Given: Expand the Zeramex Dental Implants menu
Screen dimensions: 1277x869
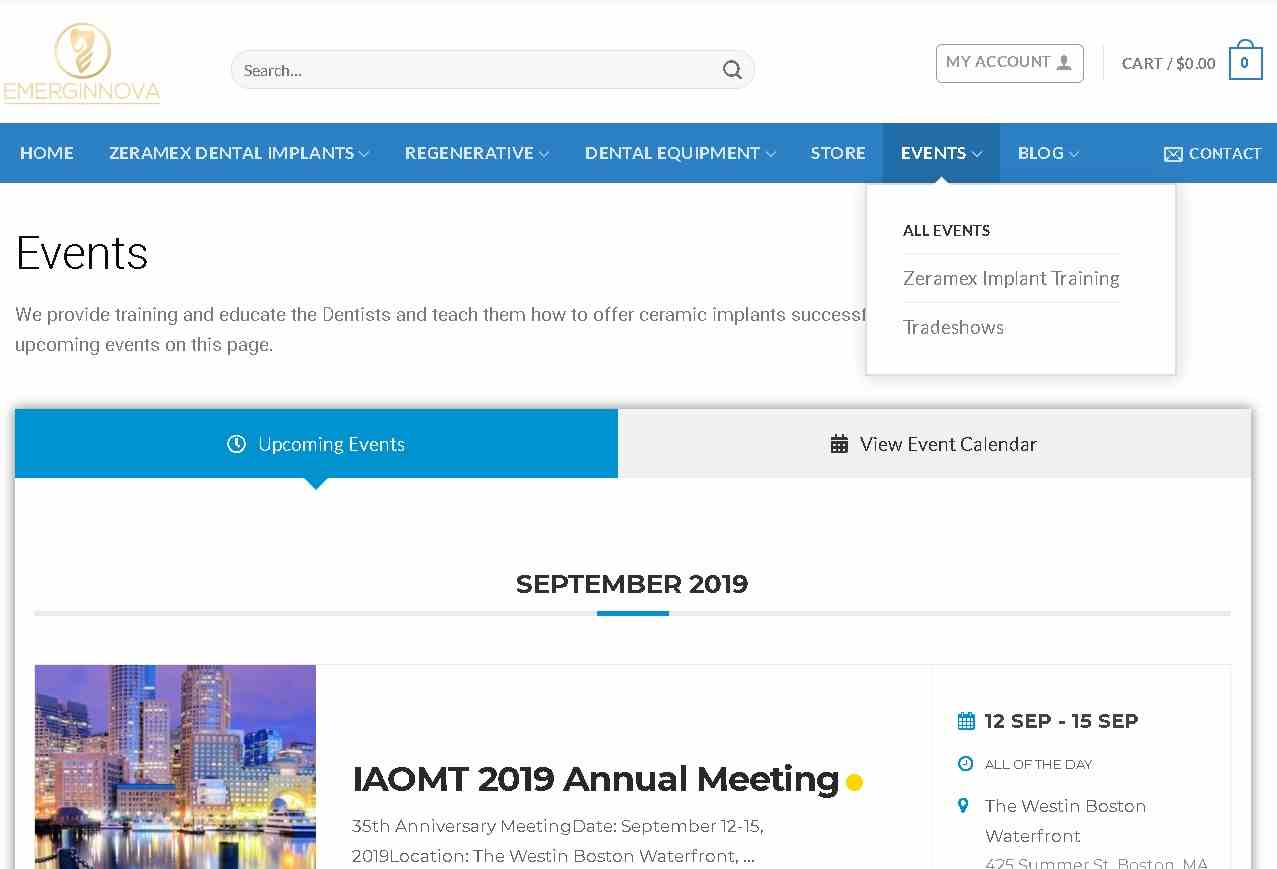Looking at the screenshot, I should pos(239,153).
